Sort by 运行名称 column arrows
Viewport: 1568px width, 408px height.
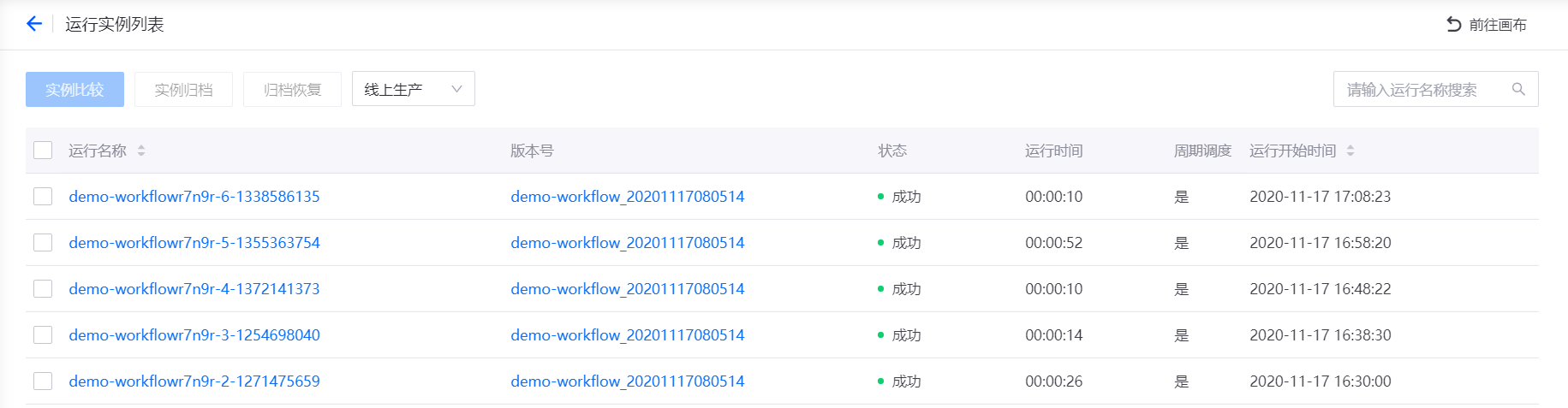point(141,151)
